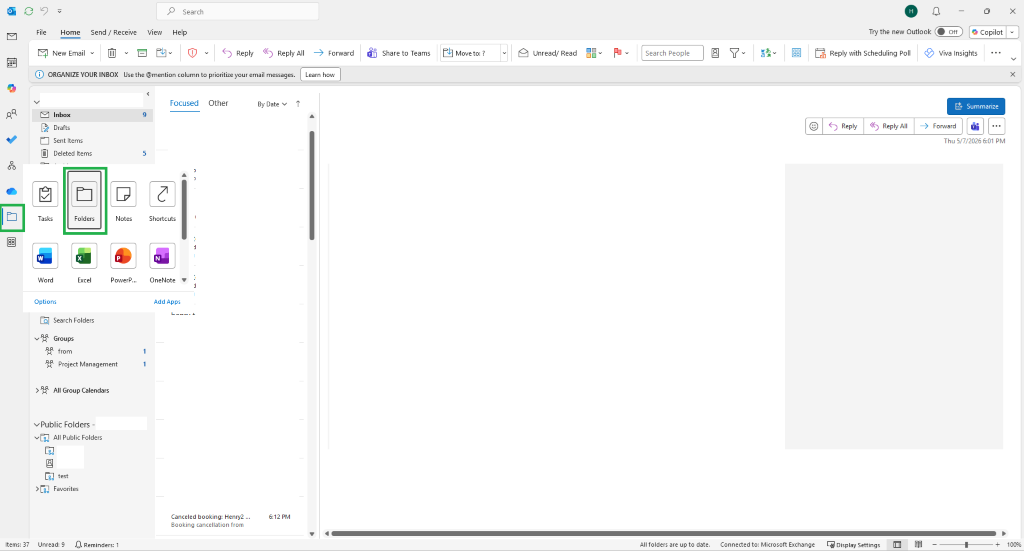Screen dimensions: 1024x551
Task: Click the horizontal scrollbar of reading pane
Action: click(664, 533)
